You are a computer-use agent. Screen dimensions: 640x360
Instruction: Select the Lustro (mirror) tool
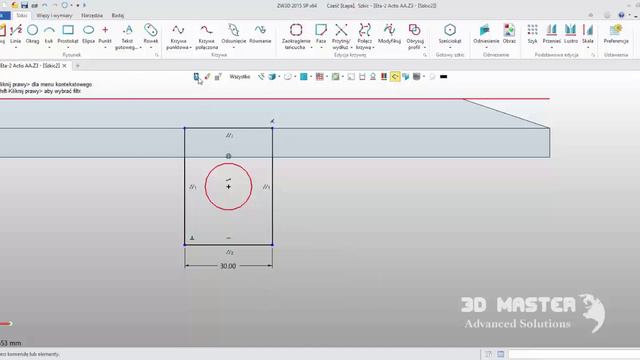(571, 33)
